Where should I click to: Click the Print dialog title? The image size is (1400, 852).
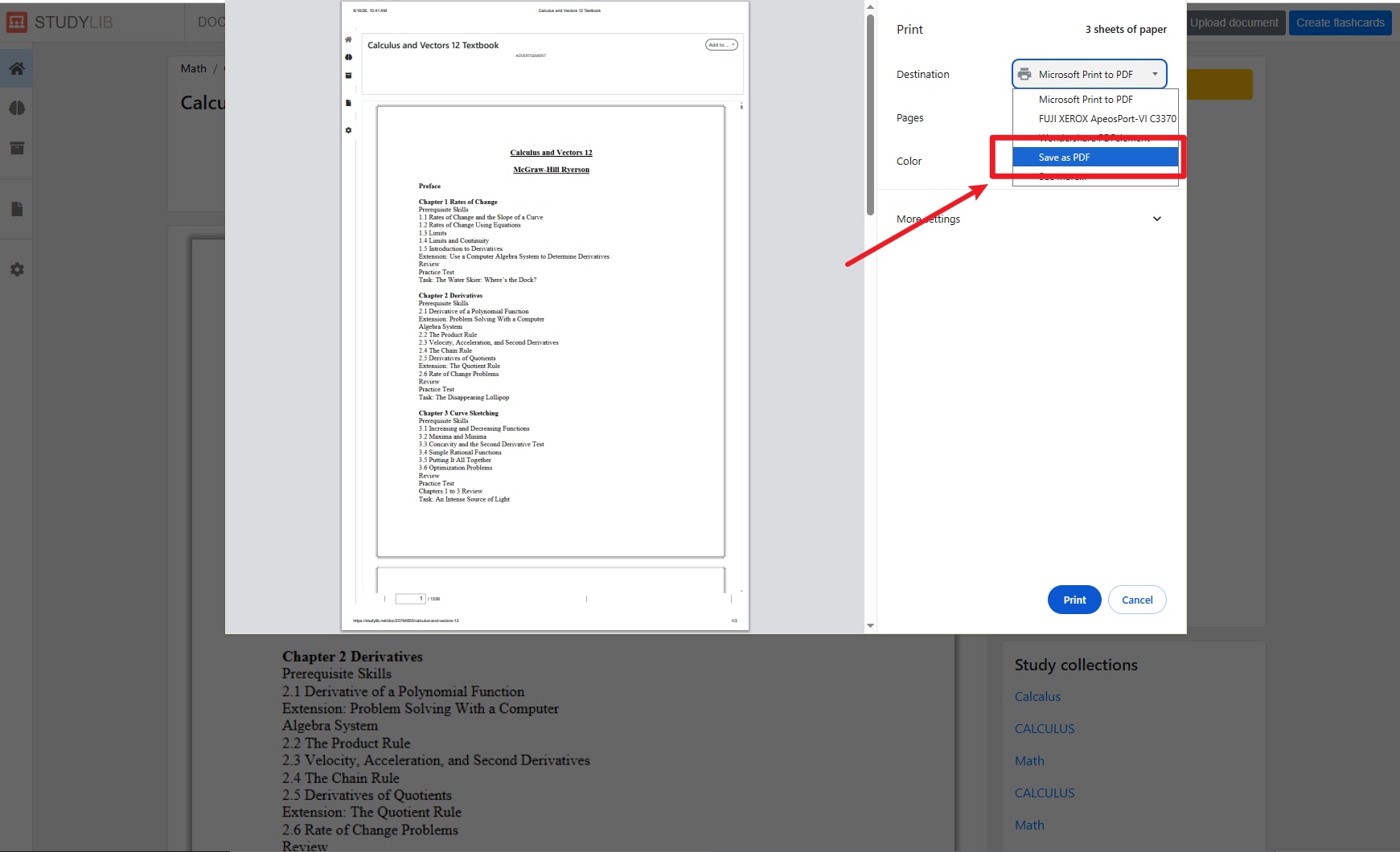click(x=909, y=30)
